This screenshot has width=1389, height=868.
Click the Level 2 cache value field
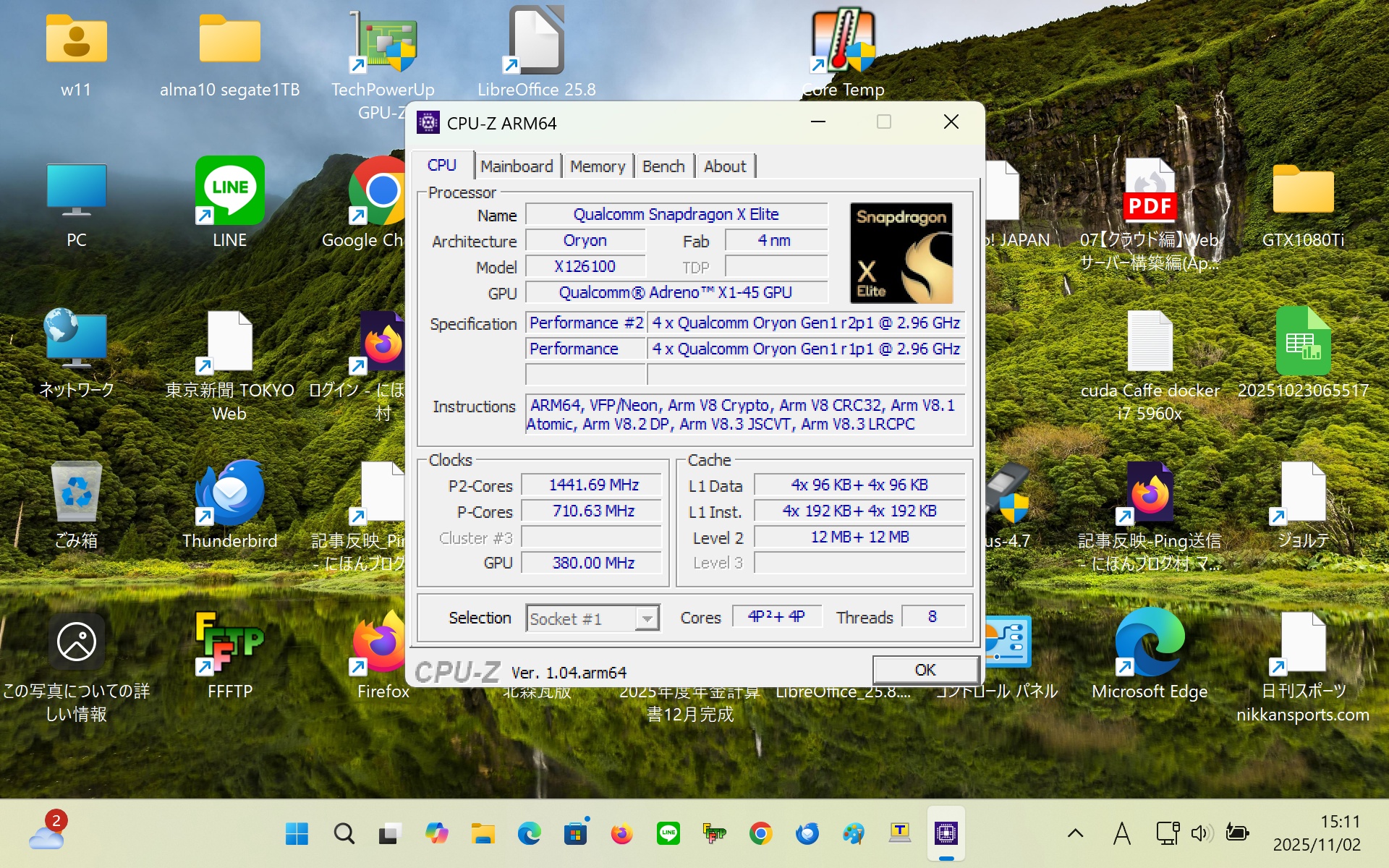click(859, 537)
